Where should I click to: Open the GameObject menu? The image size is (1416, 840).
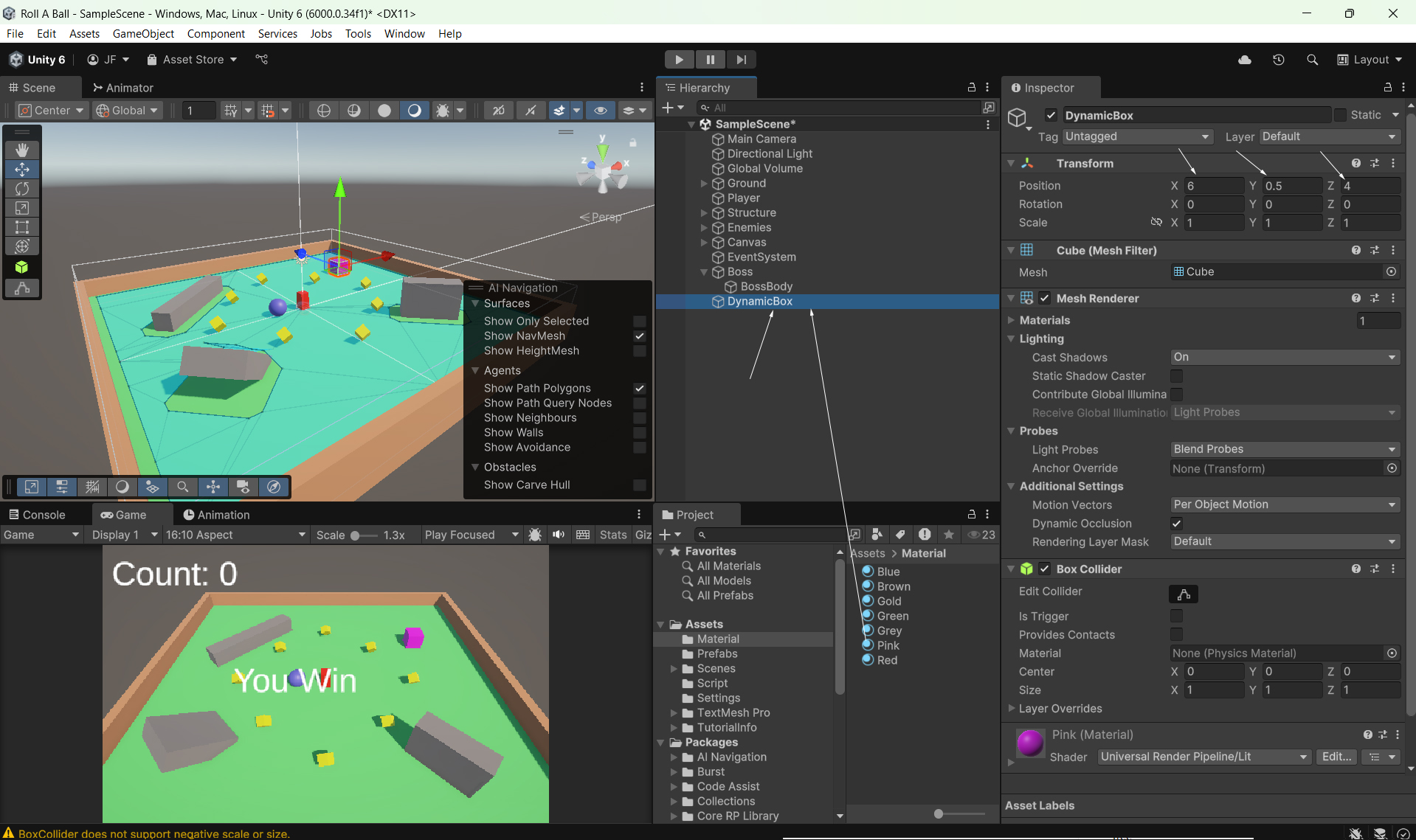(x=143, y=34)
